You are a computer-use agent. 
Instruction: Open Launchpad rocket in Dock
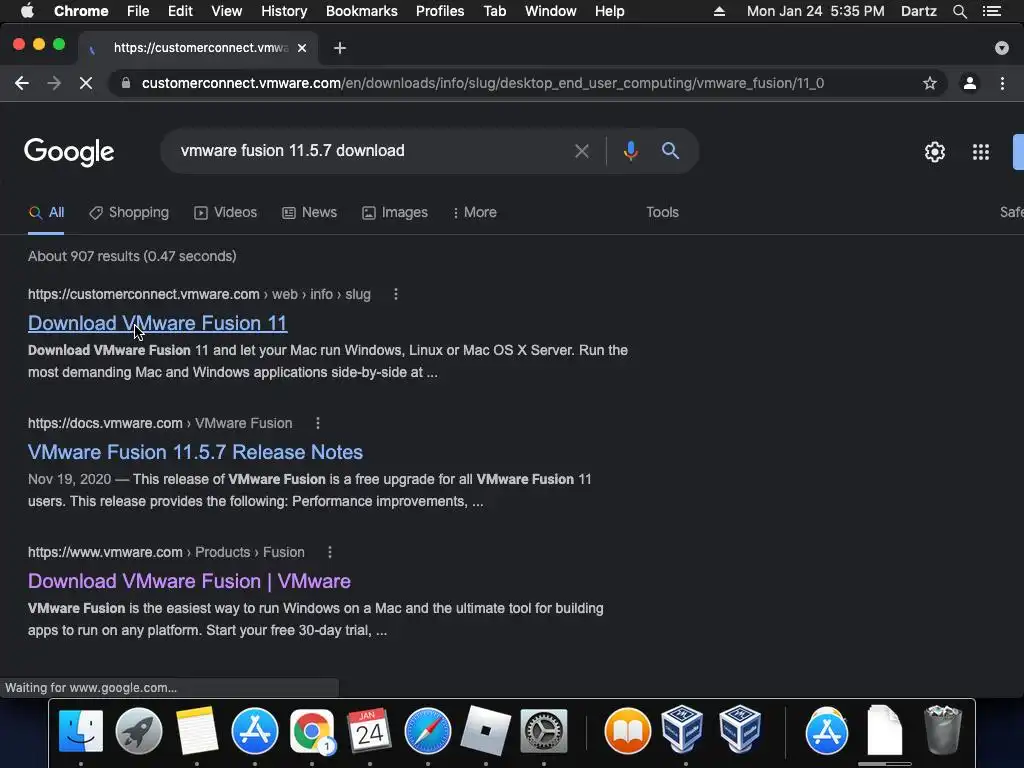138,731
